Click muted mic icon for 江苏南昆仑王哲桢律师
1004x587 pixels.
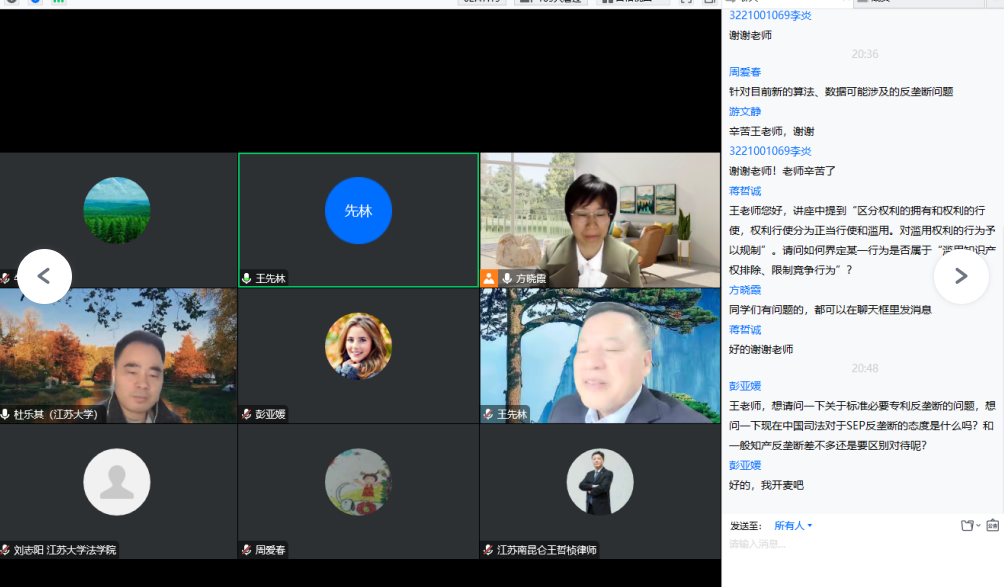click(488, 550)
